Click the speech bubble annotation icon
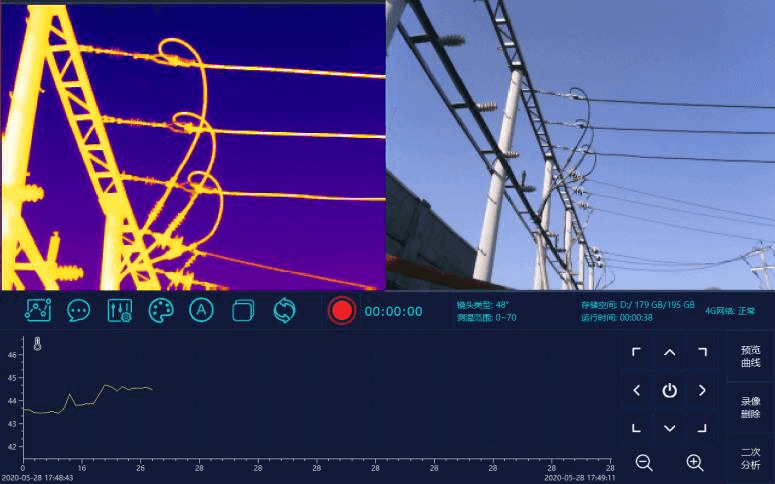This screenshot has width=775, height=484. click(x=79, y=310)
